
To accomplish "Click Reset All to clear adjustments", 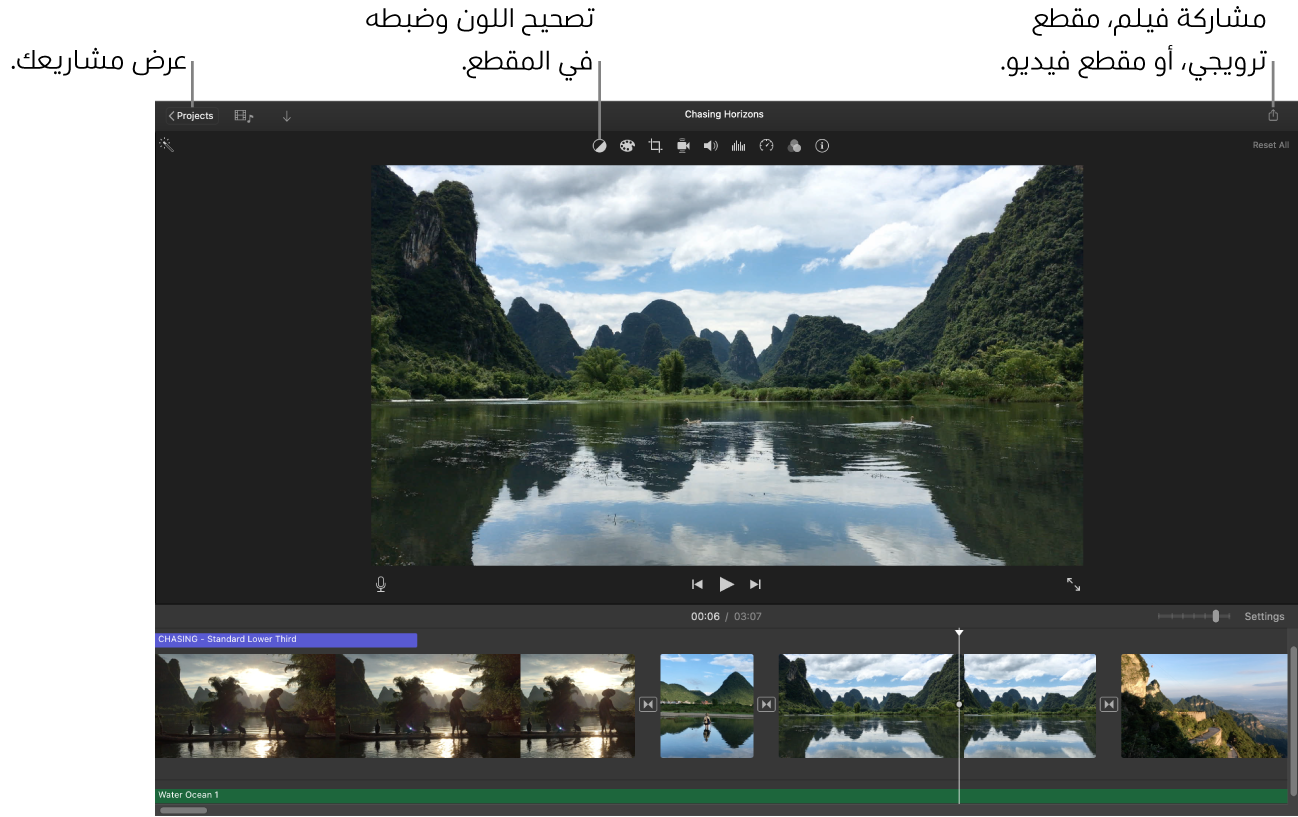I will point(1270,145).
